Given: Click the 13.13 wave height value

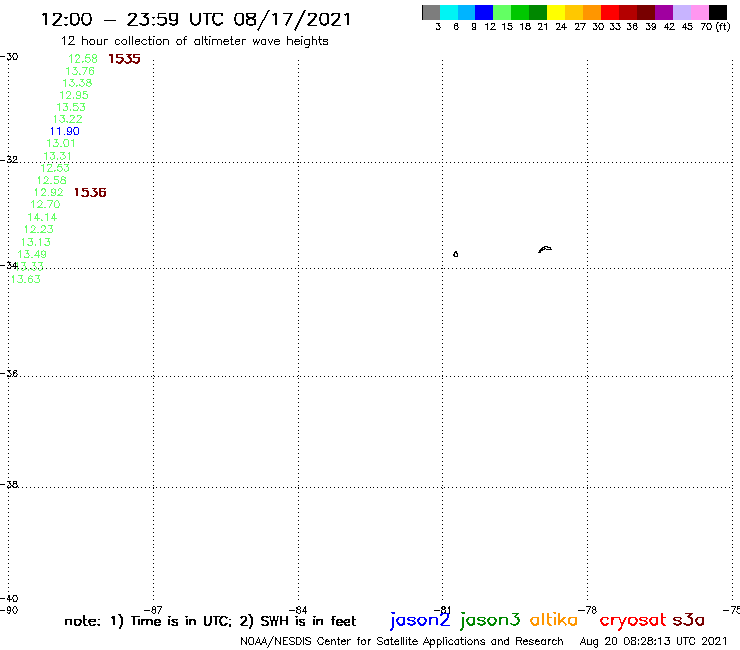Looking at the screenshot, I should coord(36,242).
